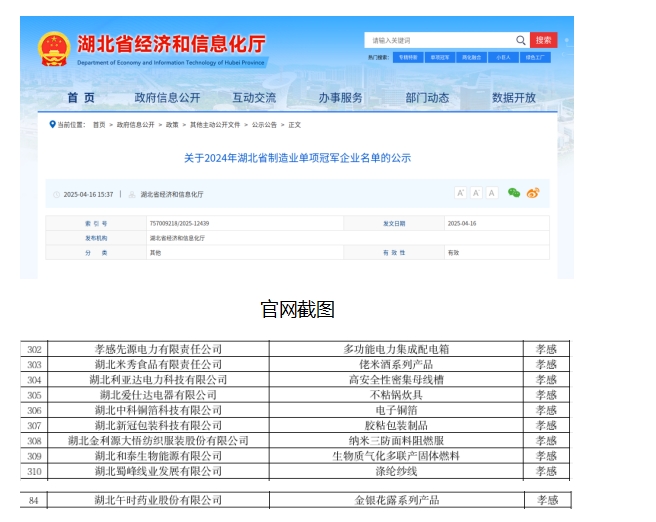656x522 pixels.
Task: Share the notice via the Weibo icon
Action: point(533,193)
